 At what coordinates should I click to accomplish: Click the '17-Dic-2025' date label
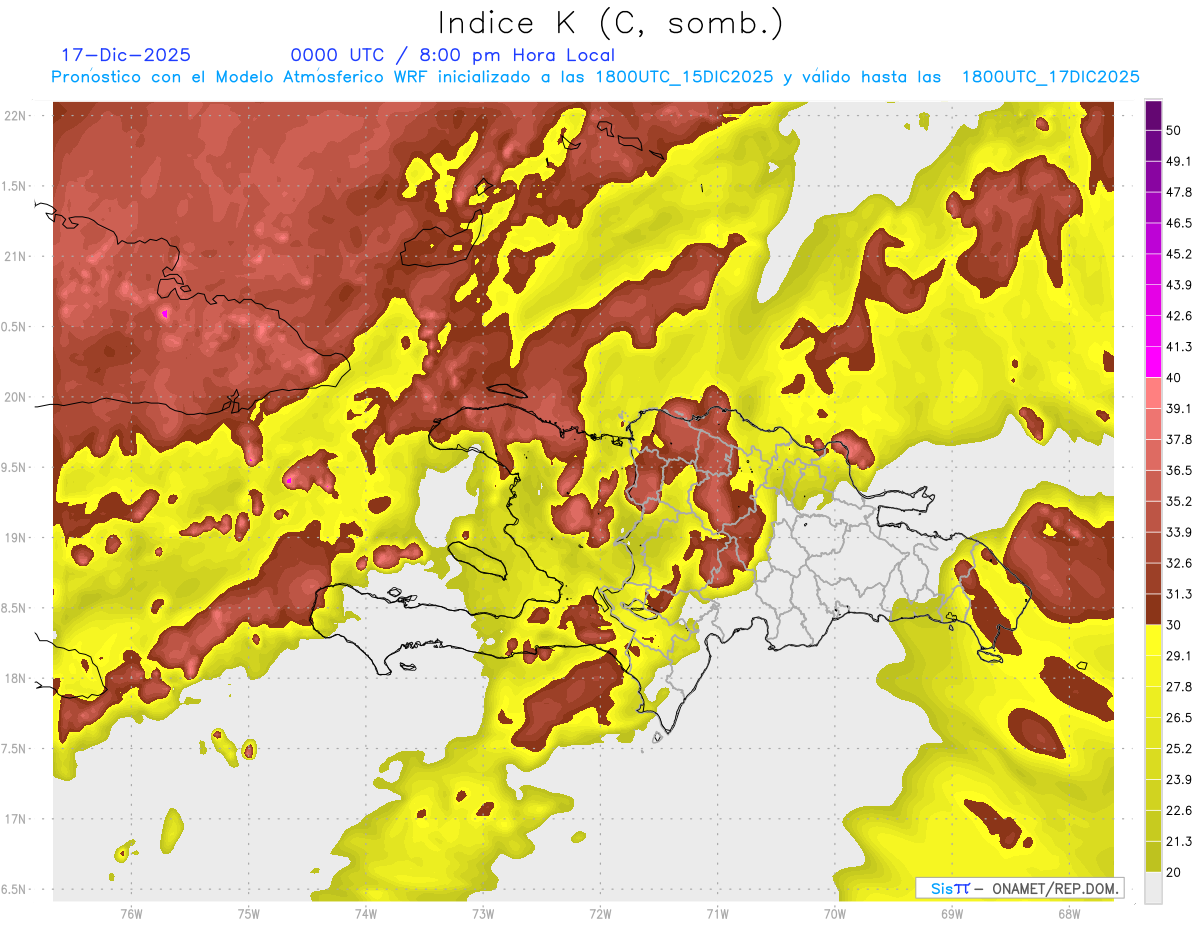click(x=126, y=55)
